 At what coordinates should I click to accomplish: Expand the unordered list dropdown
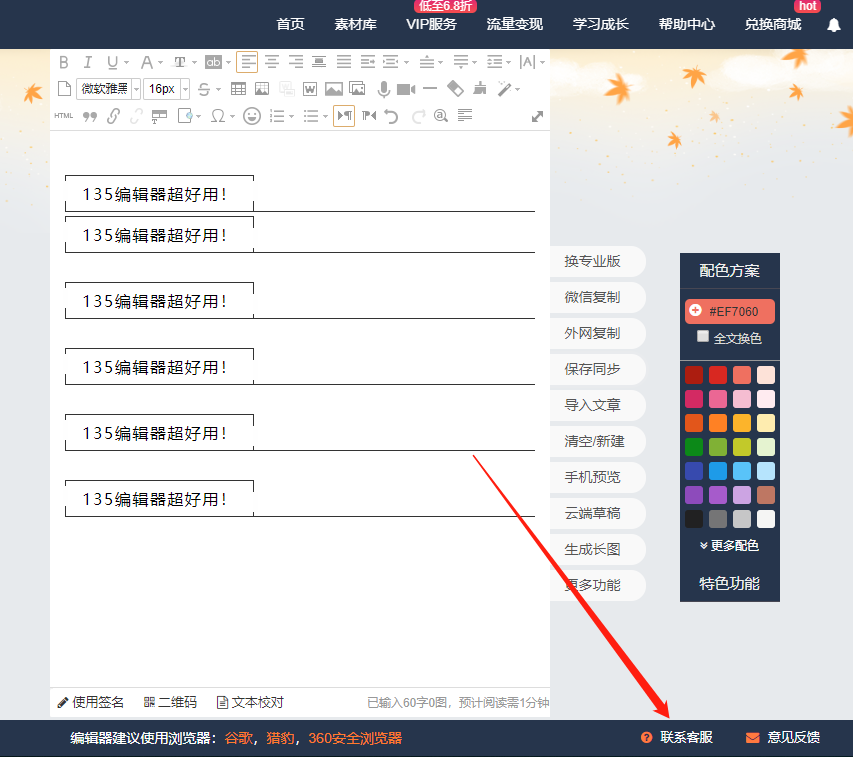click(325, 116)
